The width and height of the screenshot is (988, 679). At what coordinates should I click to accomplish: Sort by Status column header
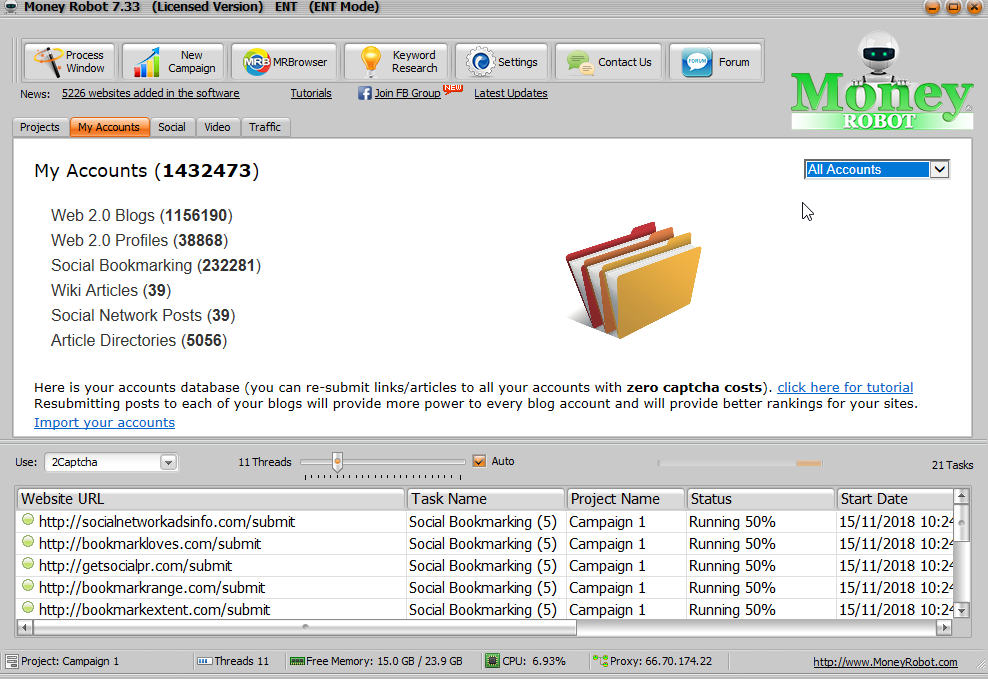click(x=761, y=499)
